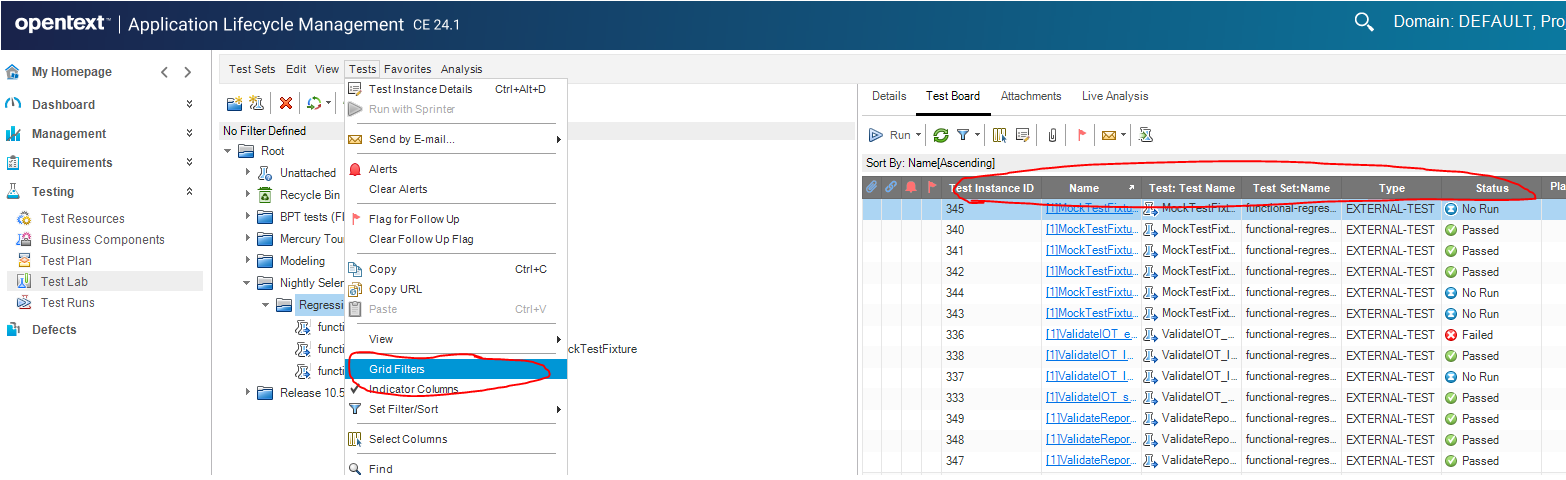Click the green Refresh icon in Test Board

(x=940, y=135)
